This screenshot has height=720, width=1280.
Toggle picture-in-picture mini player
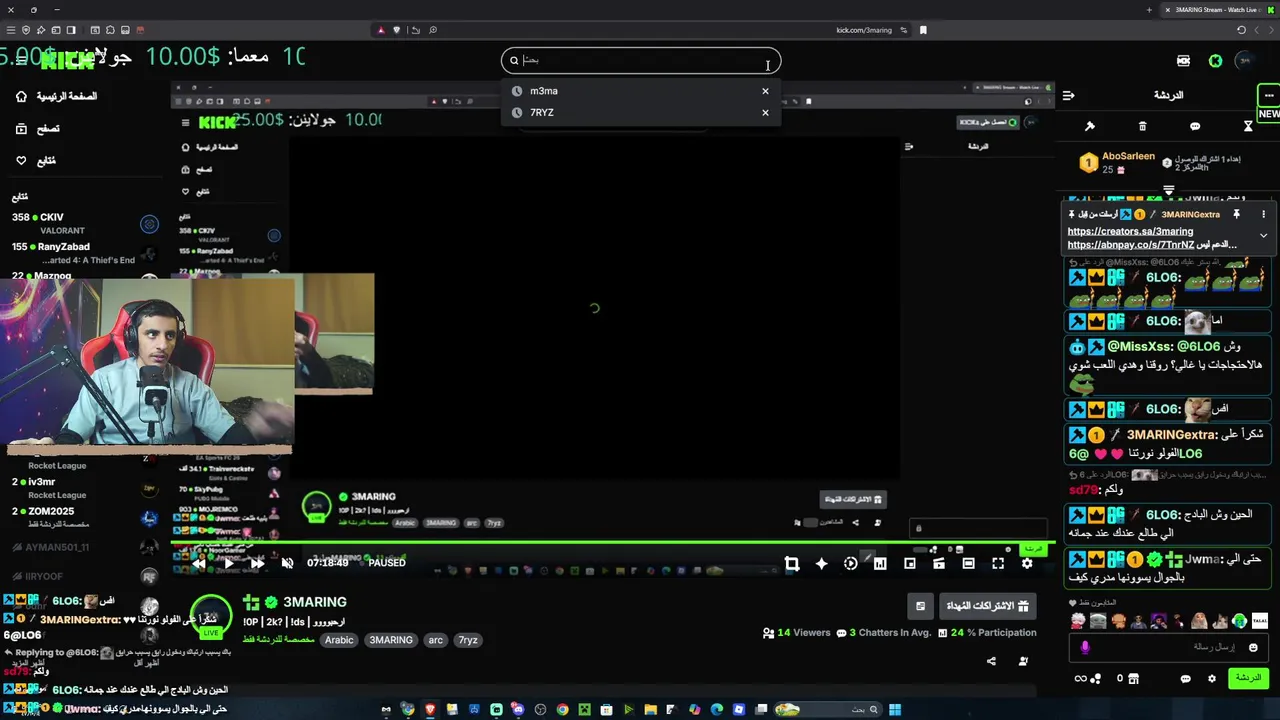click(909, 564)
